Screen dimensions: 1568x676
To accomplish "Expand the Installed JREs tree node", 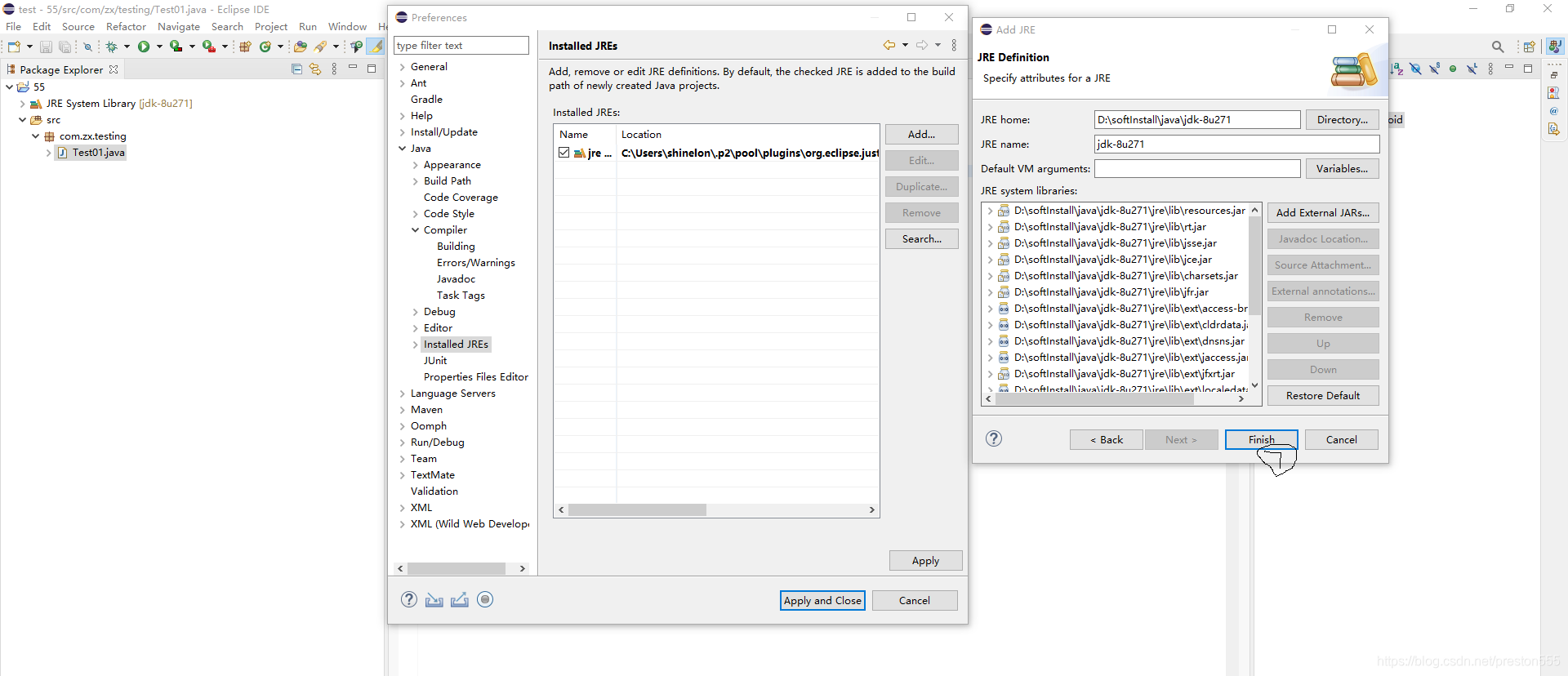I will point(415,345).
